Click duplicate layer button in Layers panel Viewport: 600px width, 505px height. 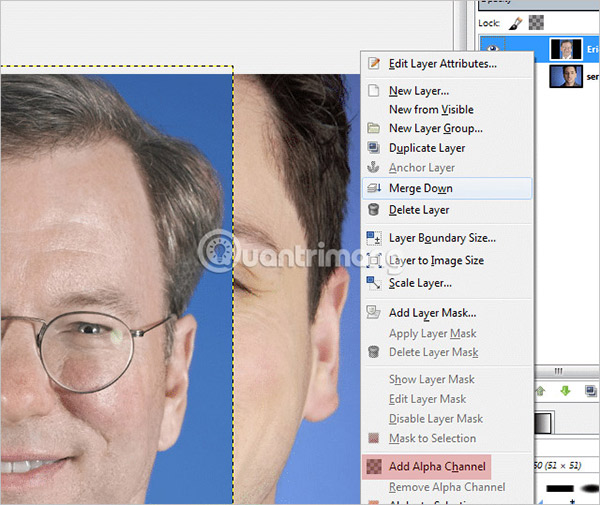pos(591,391)
